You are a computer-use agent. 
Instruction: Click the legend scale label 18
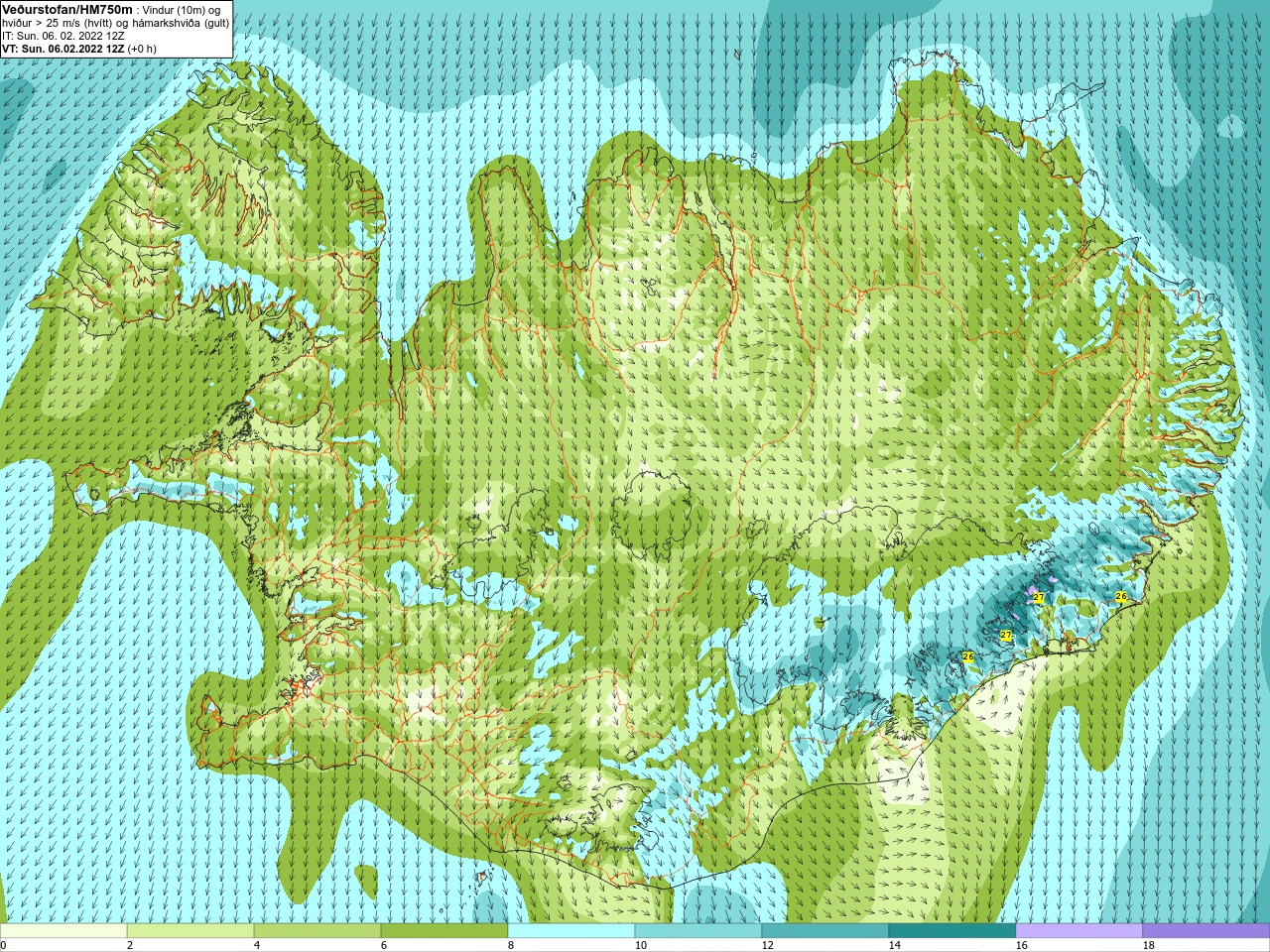[1148, 945]
